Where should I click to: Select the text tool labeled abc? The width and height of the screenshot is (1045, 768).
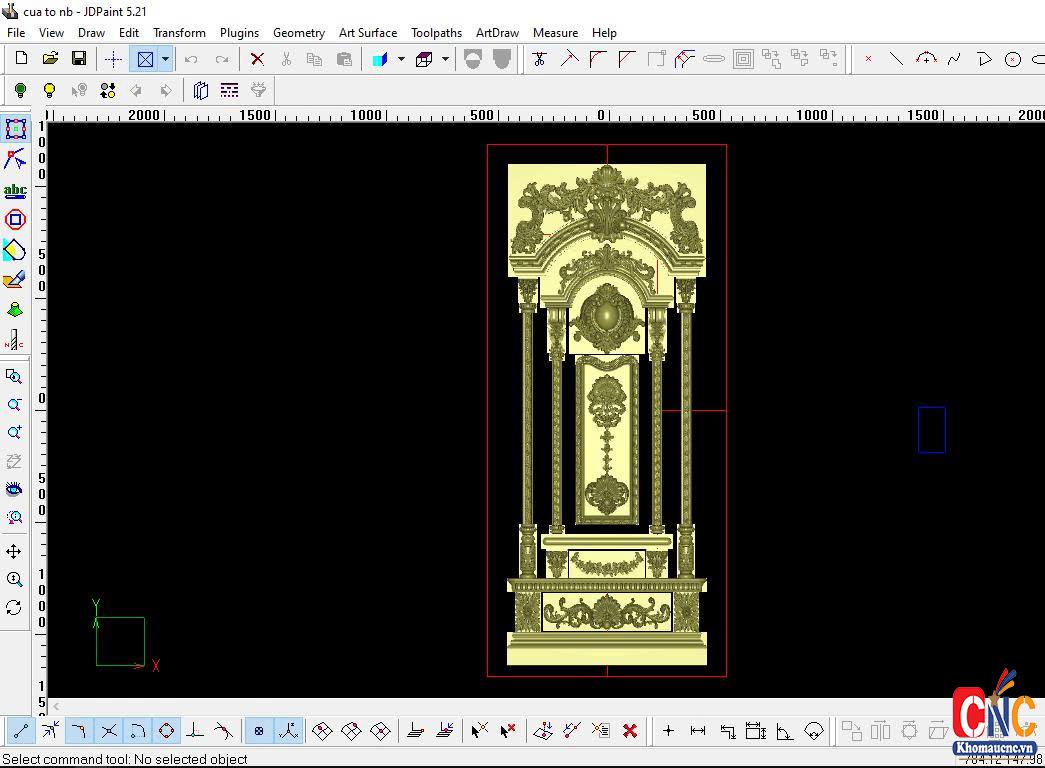coord(15,190)
